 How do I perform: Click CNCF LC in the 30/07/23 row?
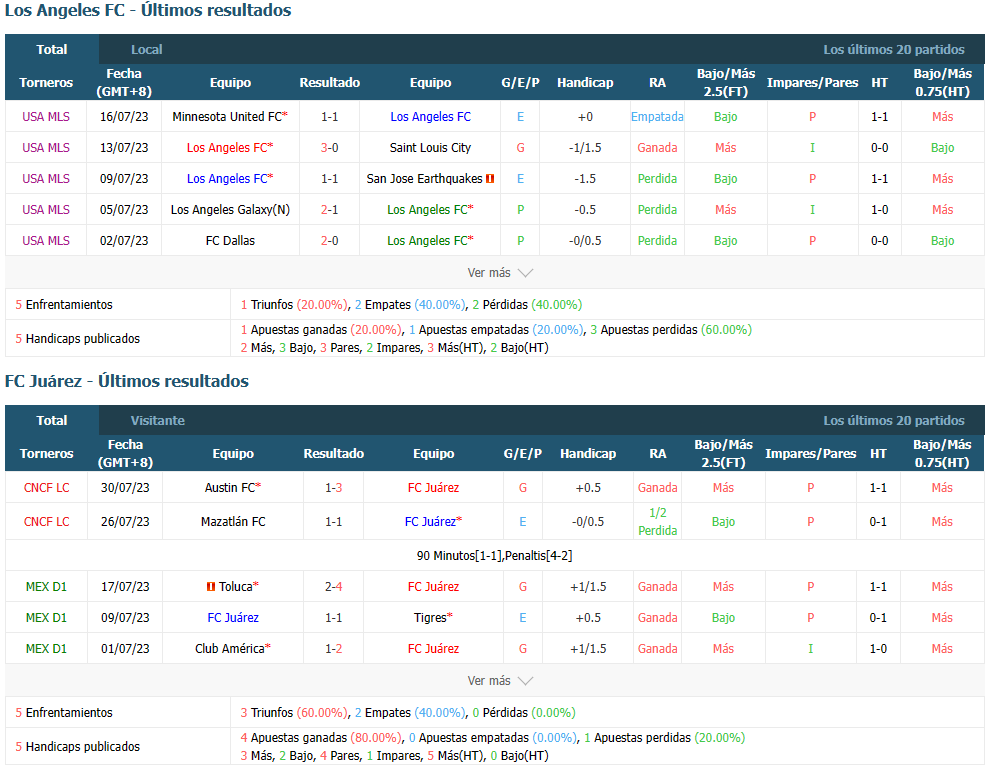pyautogui.click(x=46, y=488)
